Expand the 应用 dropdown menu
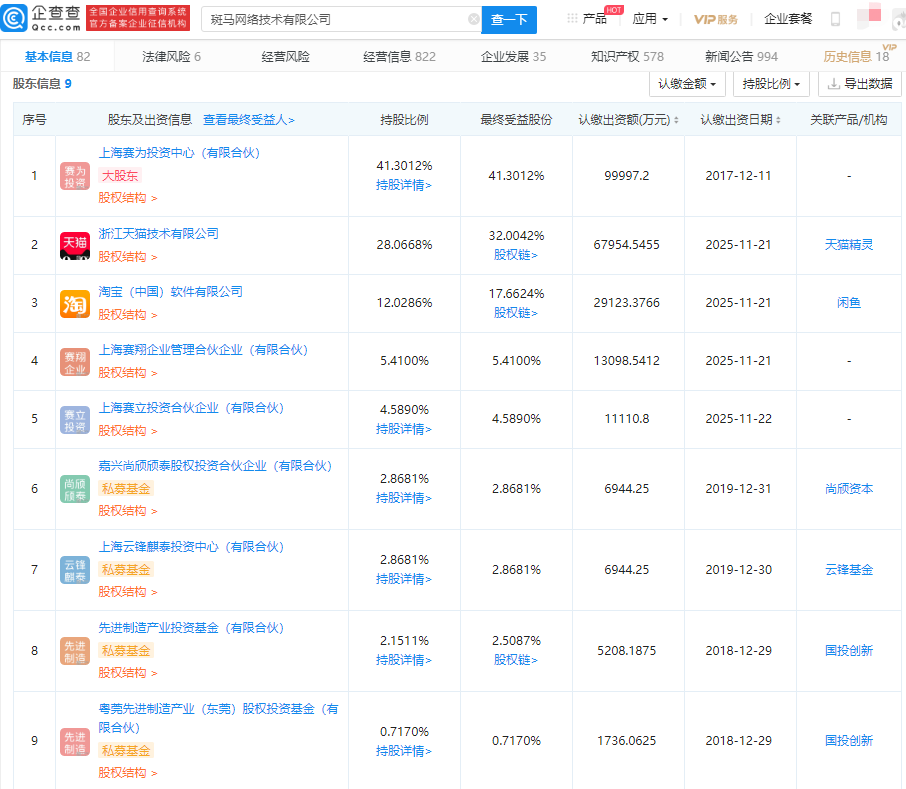Screen dimensions: 906x789 pos(650,19)
